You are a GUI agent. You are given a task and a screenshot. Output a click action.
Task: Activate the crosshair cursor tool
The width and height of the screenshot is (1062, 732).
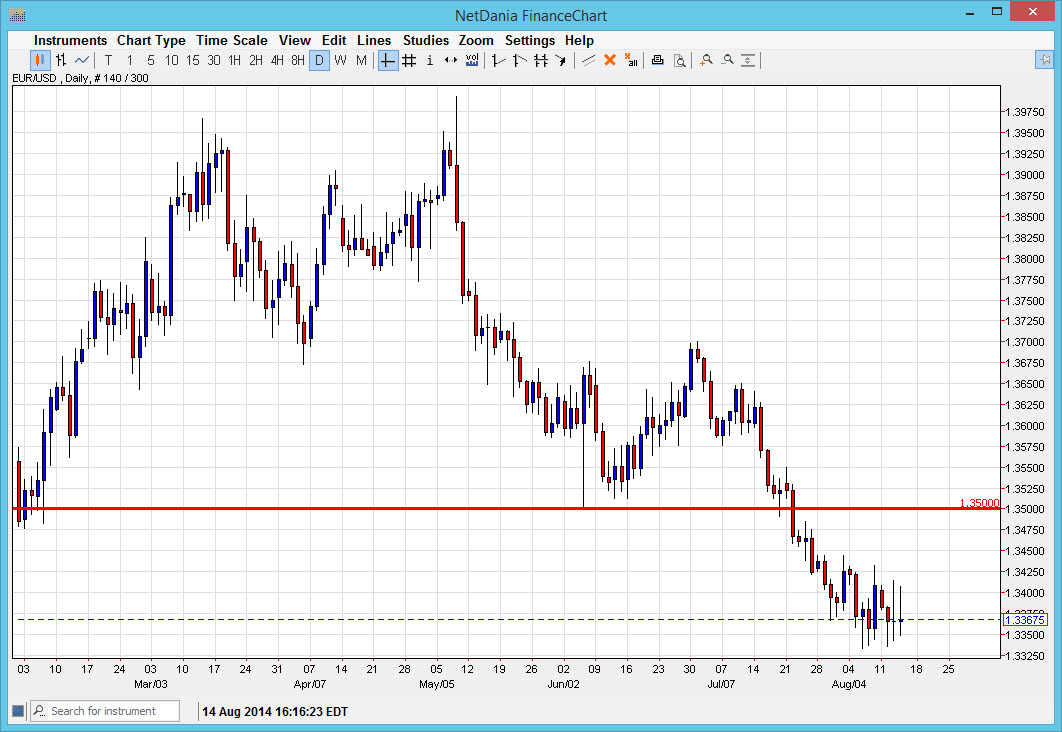387,60
